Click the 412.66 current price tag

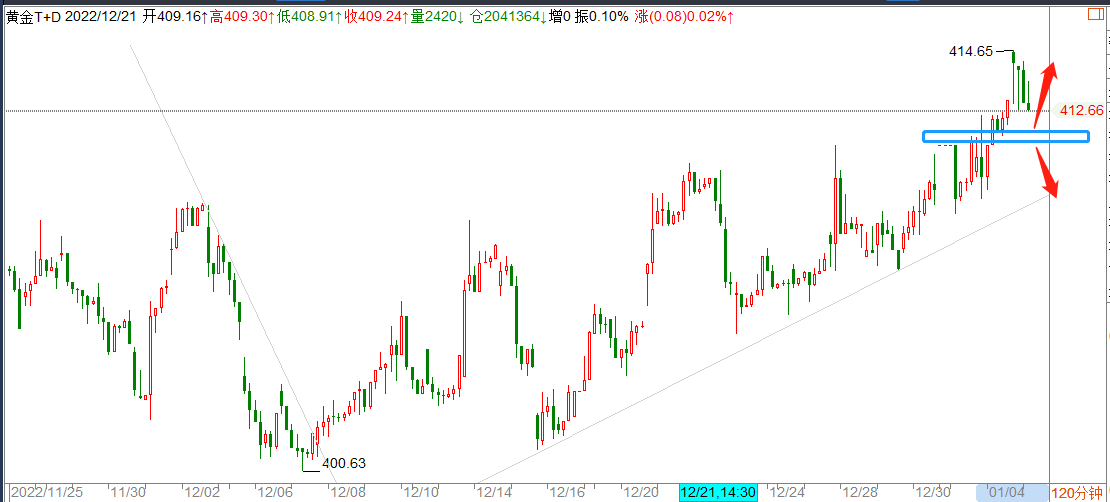coord(1080,110)
